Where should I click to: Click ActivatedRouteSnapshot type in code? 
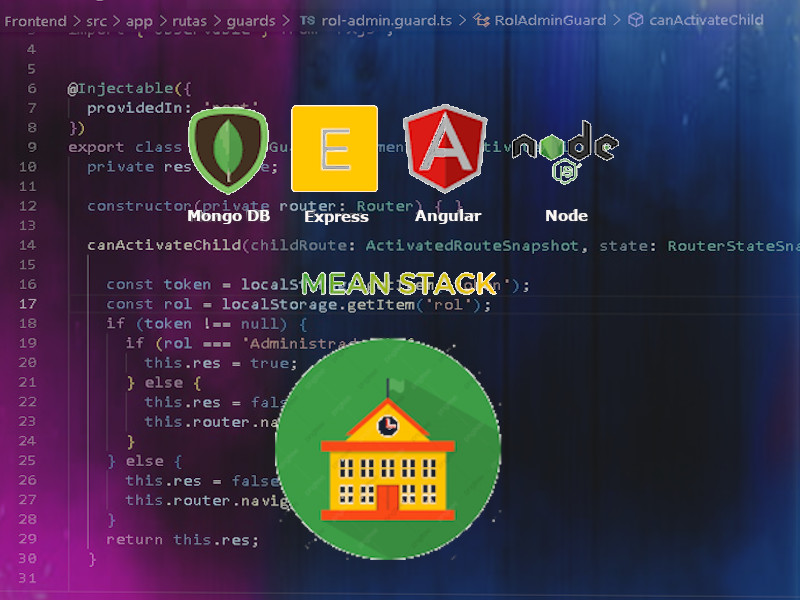pos(472,246)
